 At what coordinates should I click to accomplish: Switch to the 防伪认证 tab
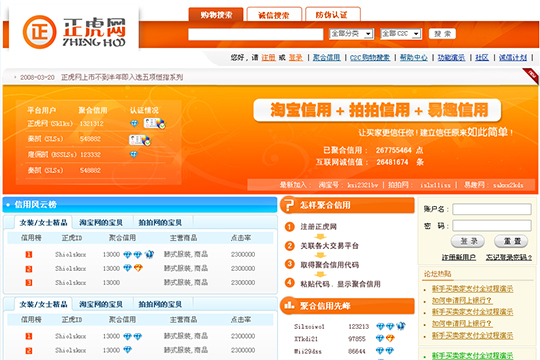click(x=332, y=15)
